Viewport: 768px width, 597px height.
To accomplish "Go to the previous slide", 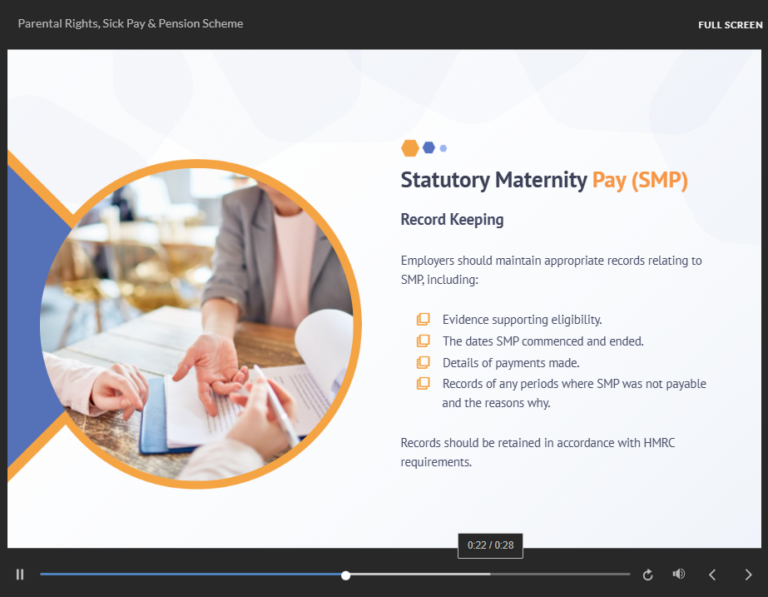I will (713, 574).
